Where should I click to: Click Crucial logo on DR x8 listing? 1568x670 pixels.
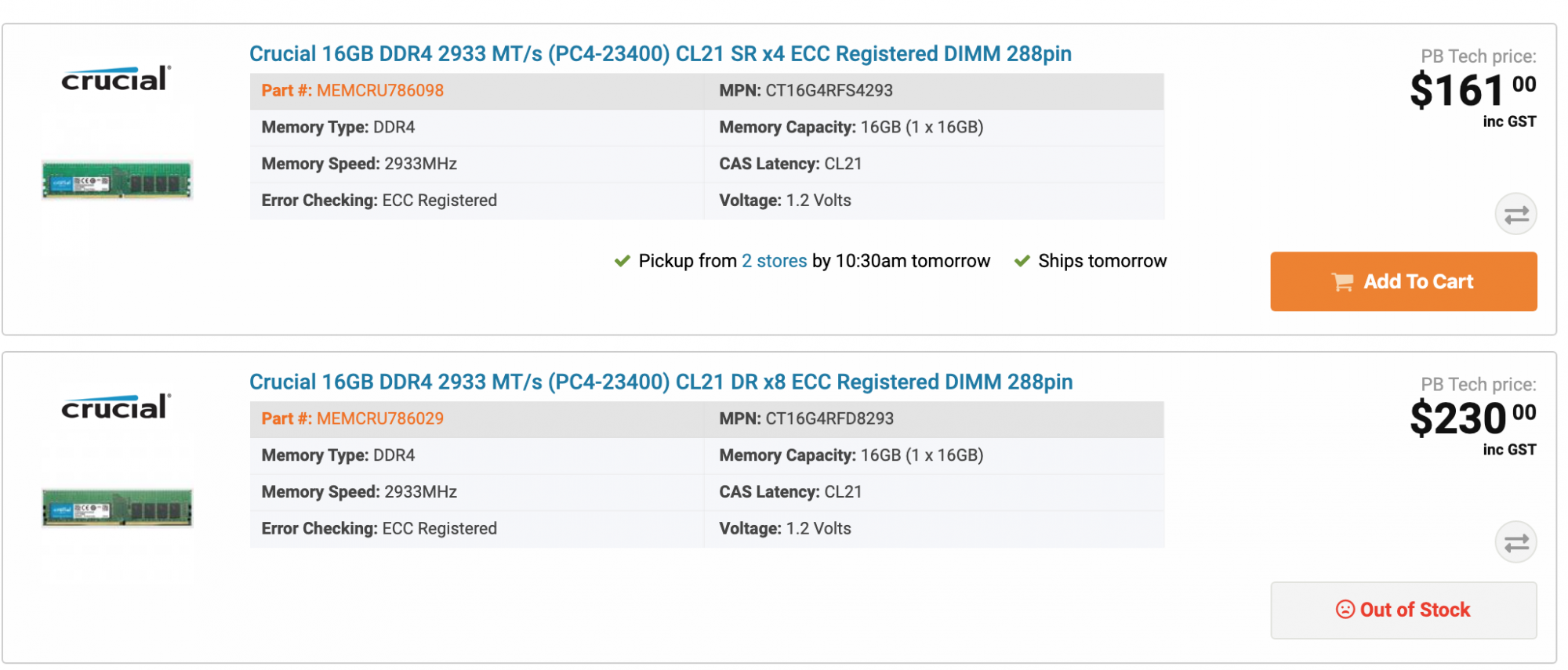pos(116,407)
